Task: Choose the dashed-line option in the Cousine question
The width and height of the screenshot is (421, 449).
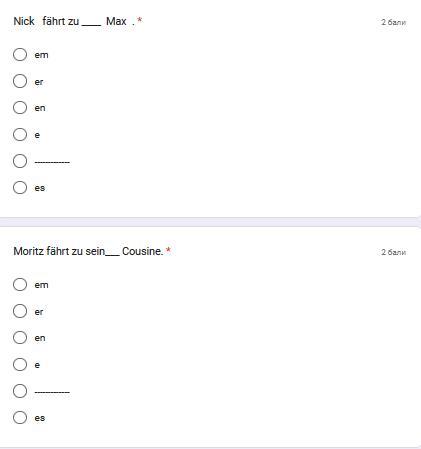Action: click(x=20, y=391)
